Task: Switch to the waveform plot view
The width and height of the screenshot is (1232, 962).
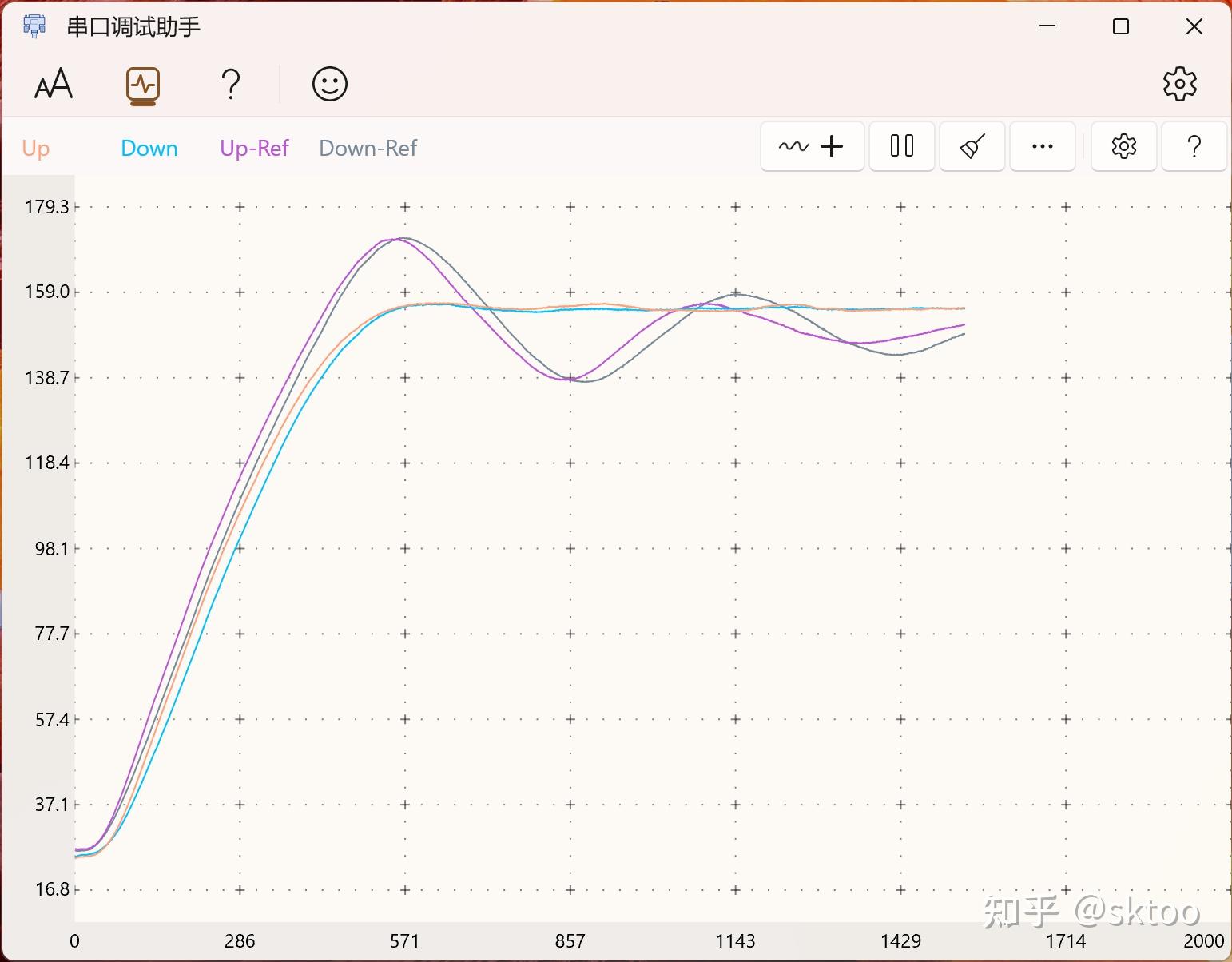Action: coord(143,85)
